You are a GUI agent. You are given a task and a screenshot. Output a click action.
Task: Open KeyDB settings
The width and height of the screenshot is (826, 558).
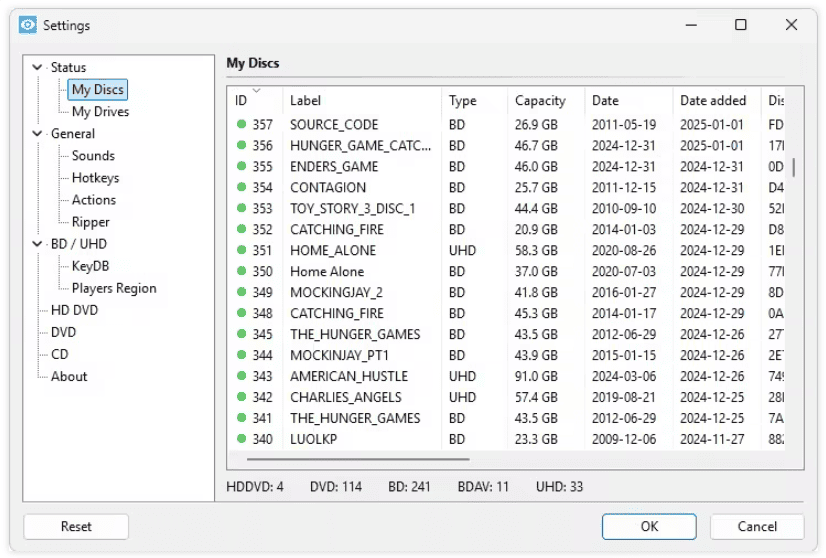tap(91, 266)
